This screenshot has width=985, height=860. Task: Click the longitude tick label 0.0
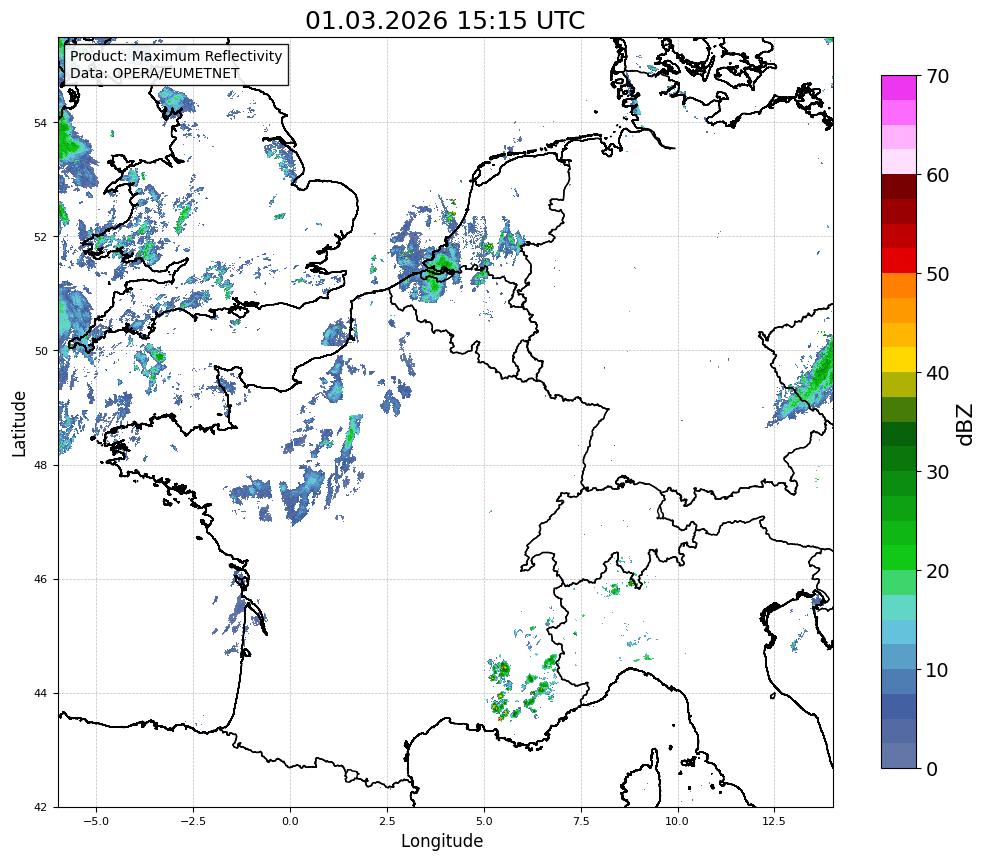290,821
